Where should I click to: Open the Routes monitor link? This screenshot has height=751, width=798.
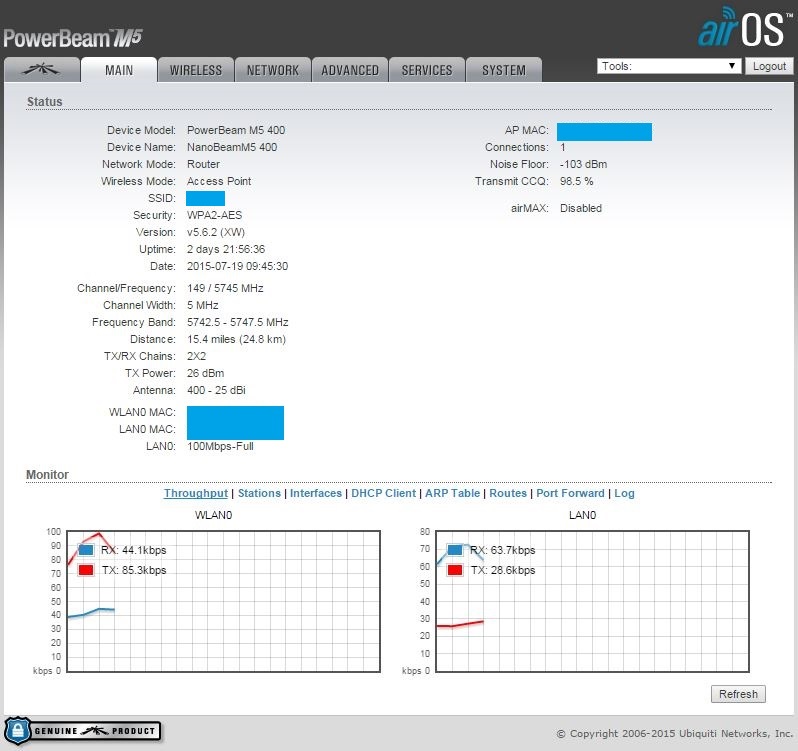click(508, 493)
